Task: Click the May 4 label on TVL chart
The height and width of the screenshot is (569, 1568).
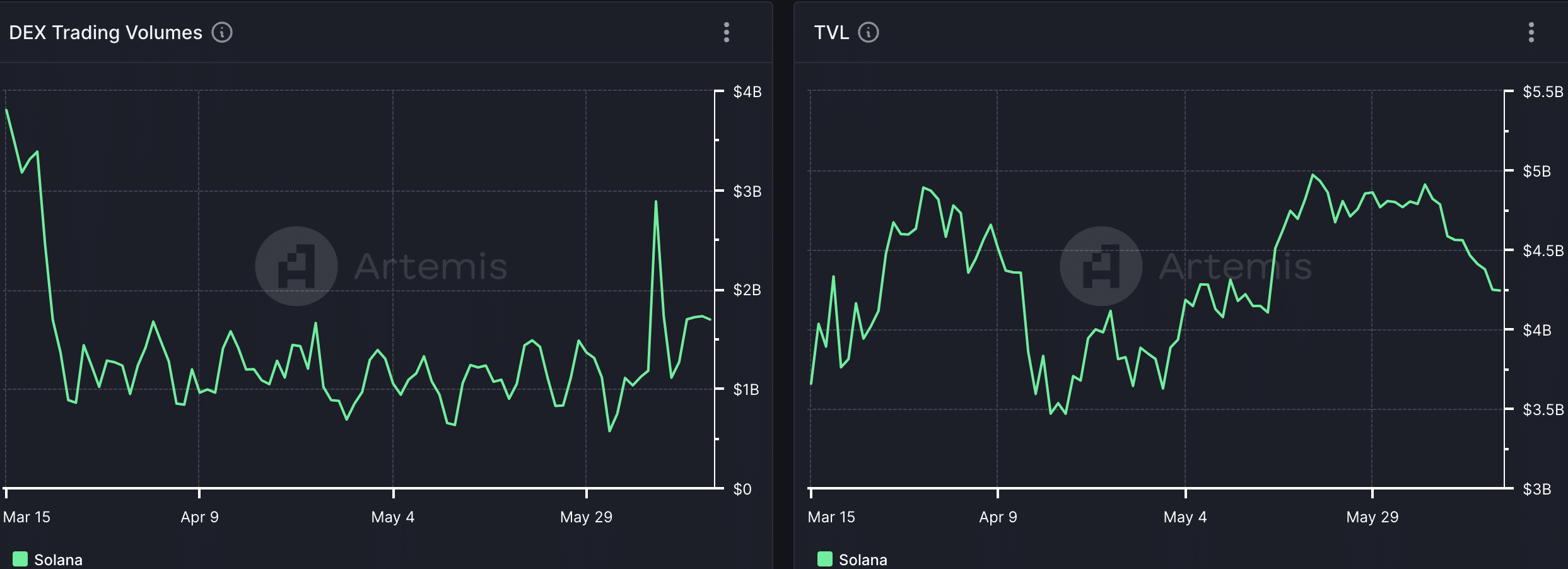Action: [x=1185, y=517]
